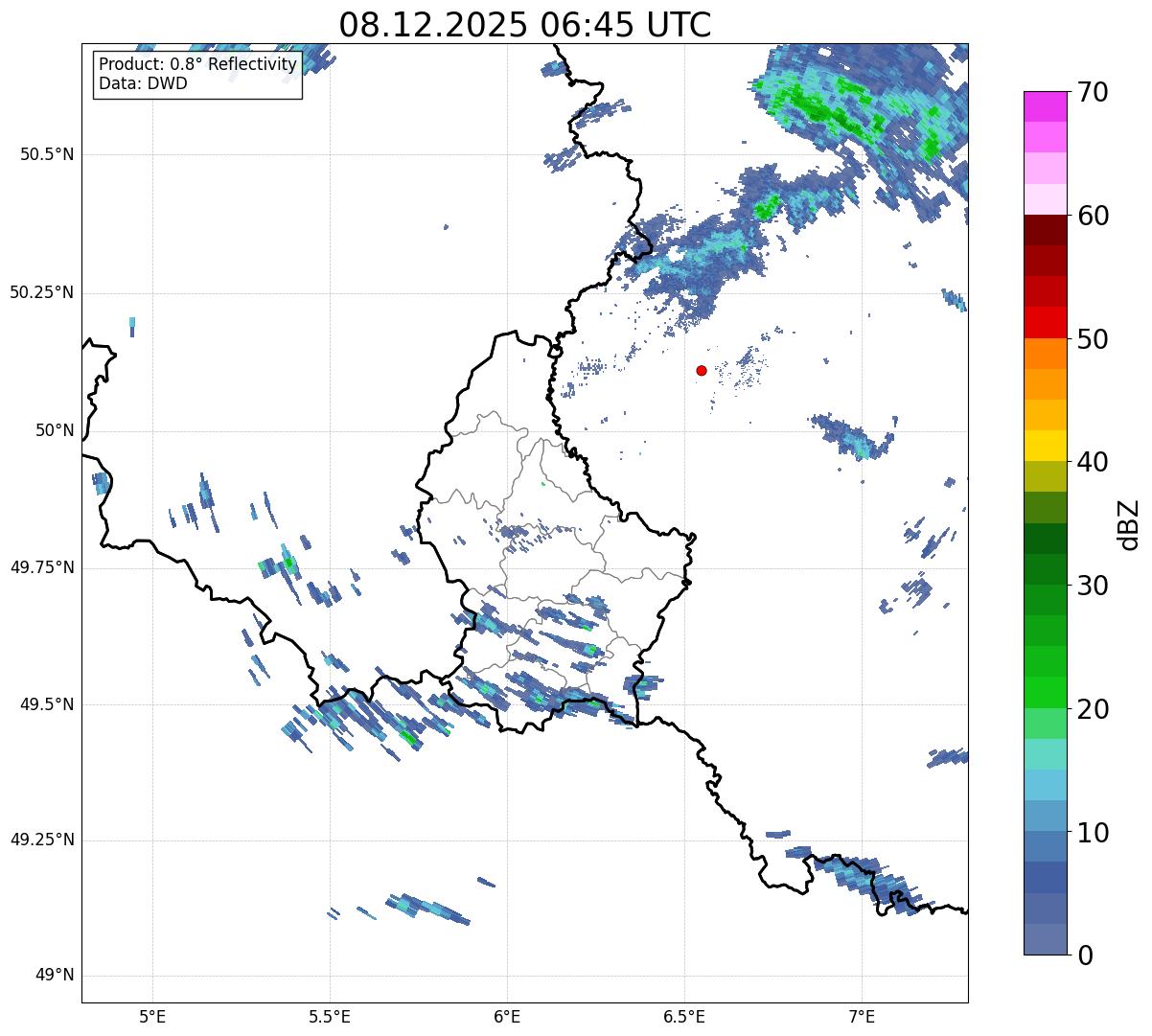The width and height of the screenshot is (1152, 1036).
Task: Click the colorbar tick label 70
Action: 1093,93
